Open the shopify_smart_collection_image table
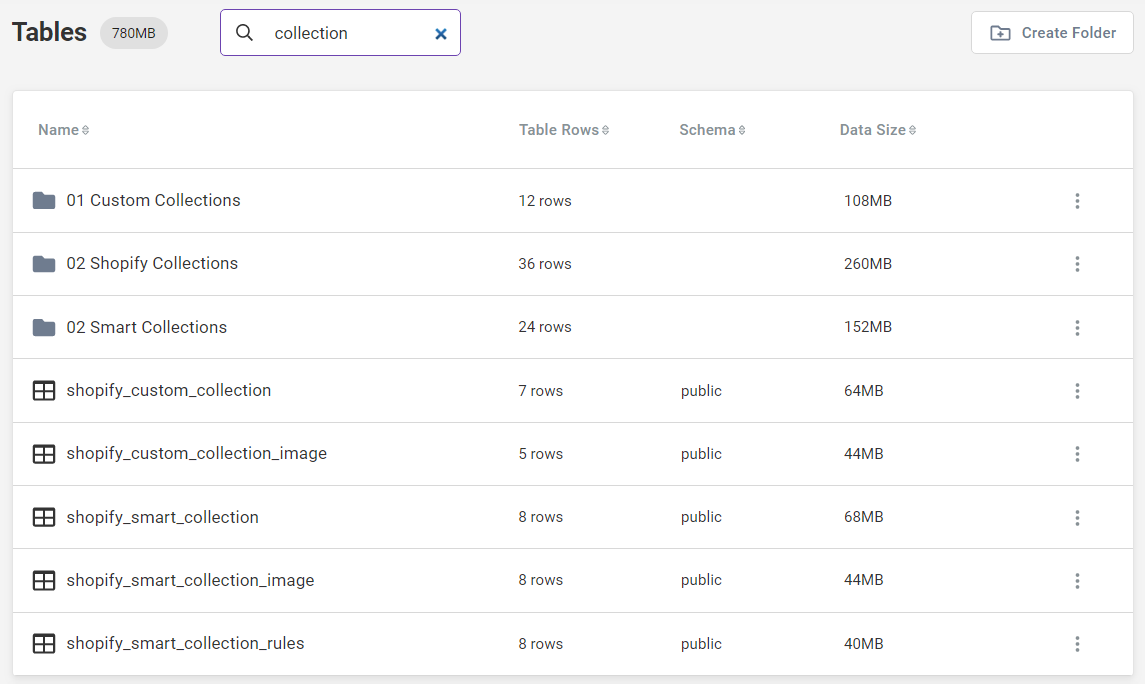This screenshot has height=684, width=1145. (191, 580)
